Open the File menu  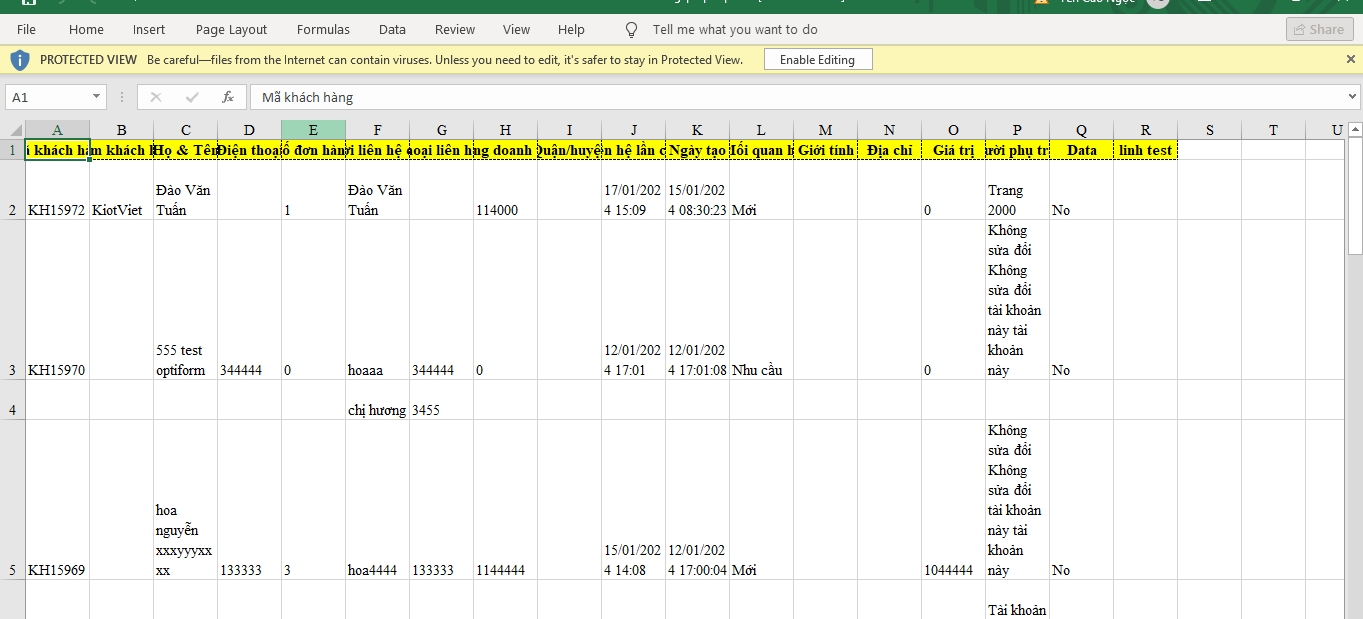coord(27,29)
